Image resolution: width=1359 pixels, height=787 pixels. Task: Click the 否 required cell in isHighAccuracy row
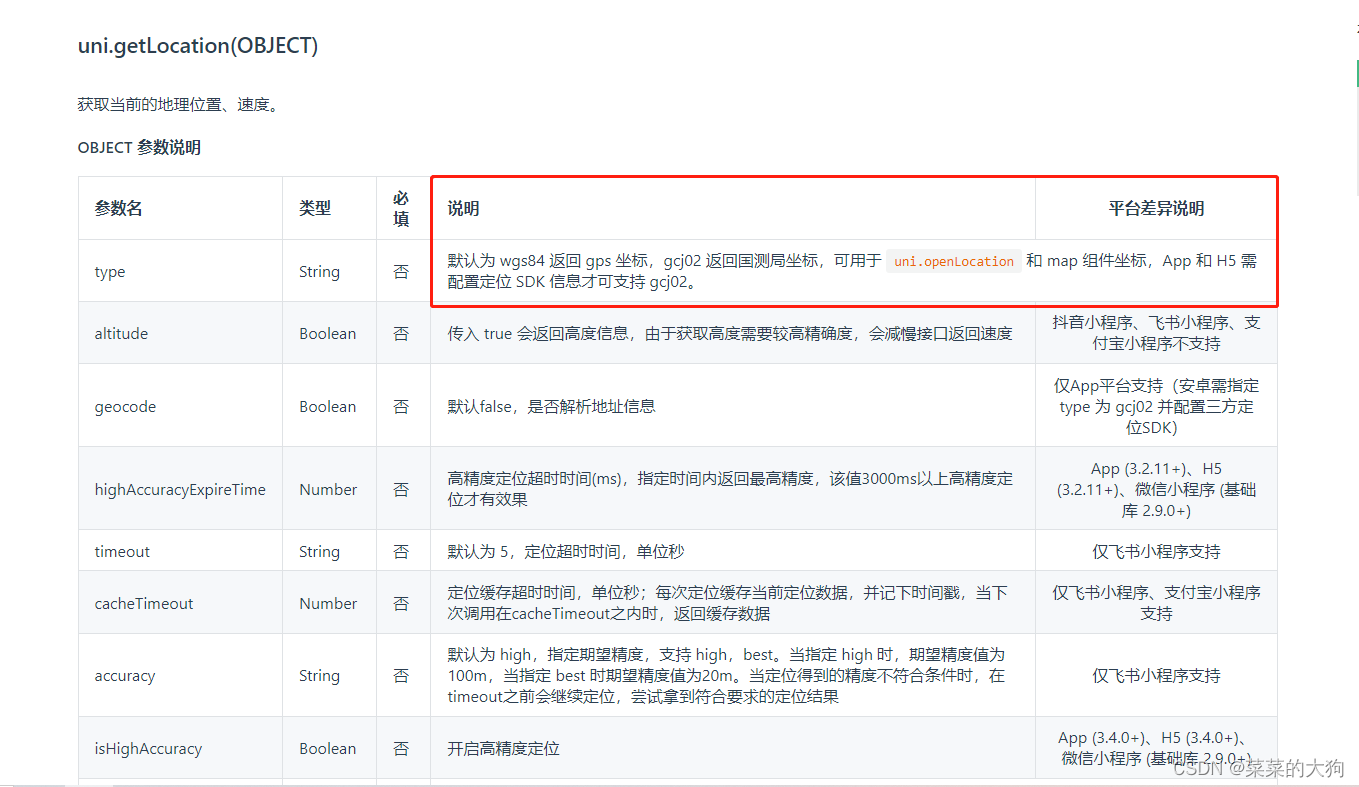pyautogui.click(x=401, y=748)
